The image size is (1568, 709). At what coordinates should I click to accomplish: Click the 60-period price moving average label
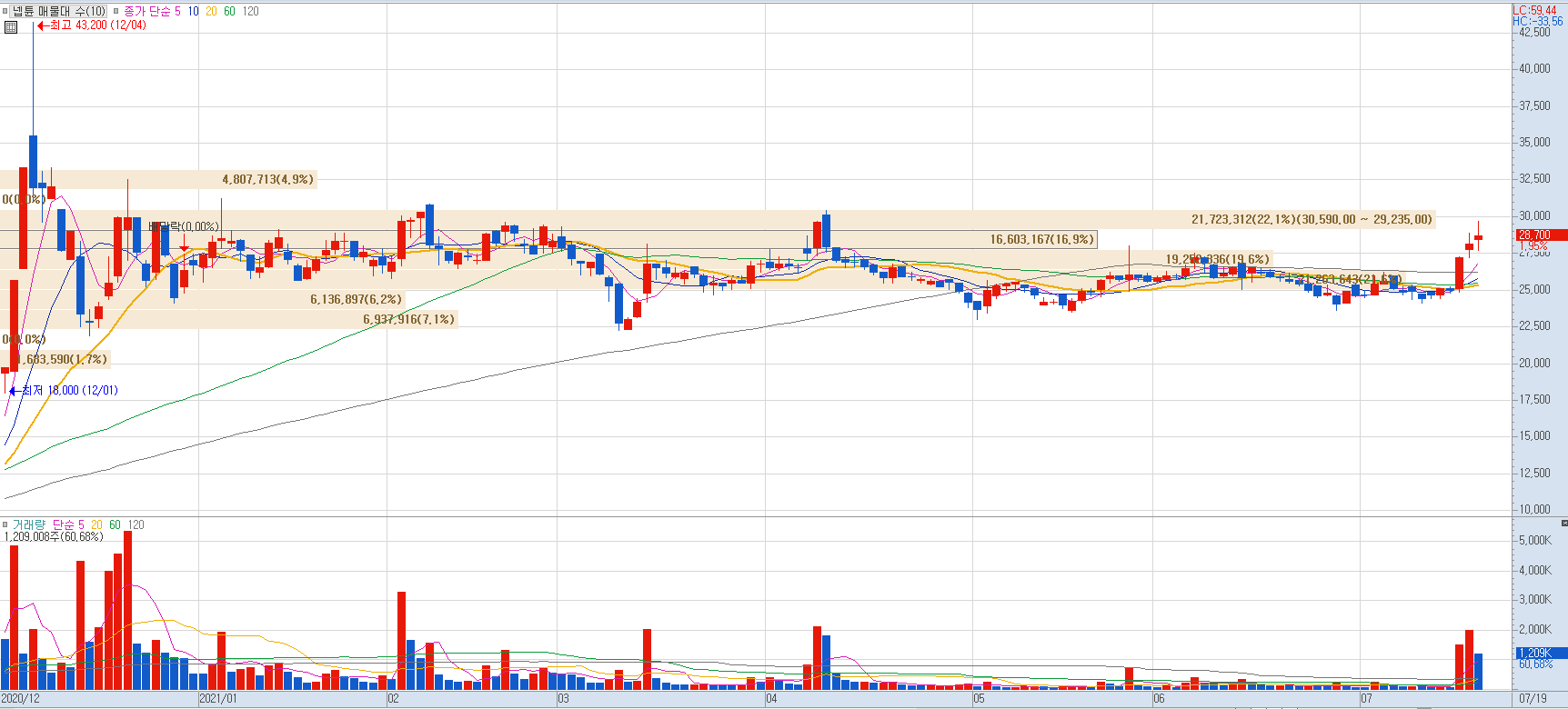(x=229, y=11)
